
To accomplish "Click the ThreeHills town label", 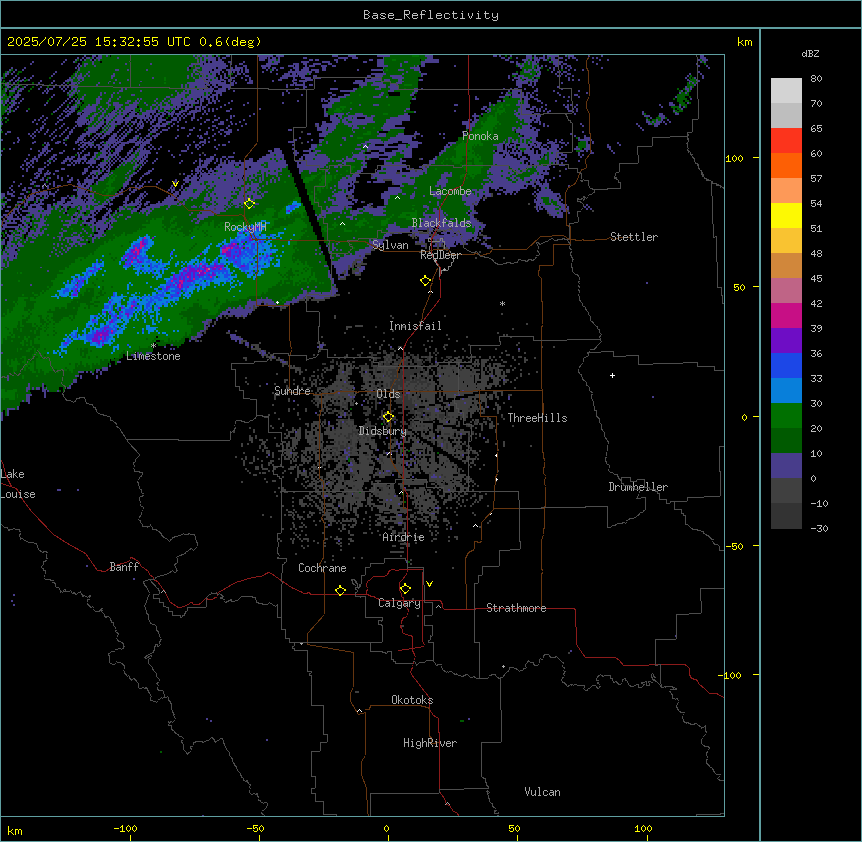I will point(537,418).
